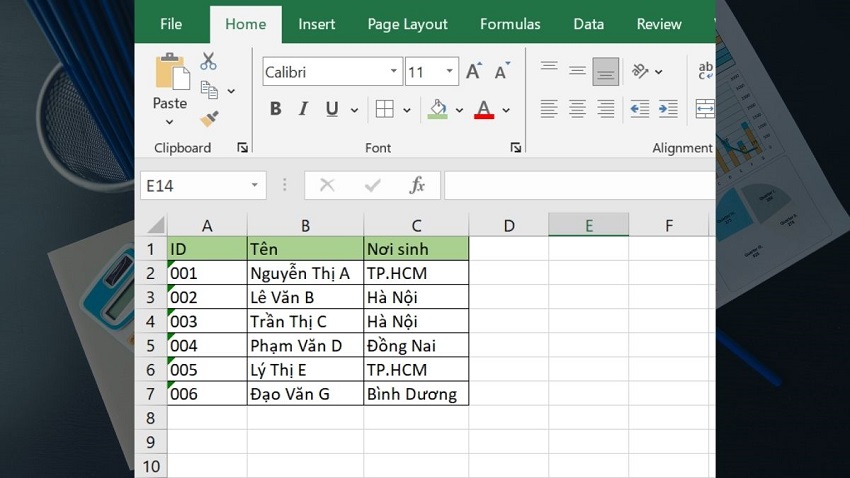Click the Format Painter brush icon
850x478 pixels.
tap(208, 119)
